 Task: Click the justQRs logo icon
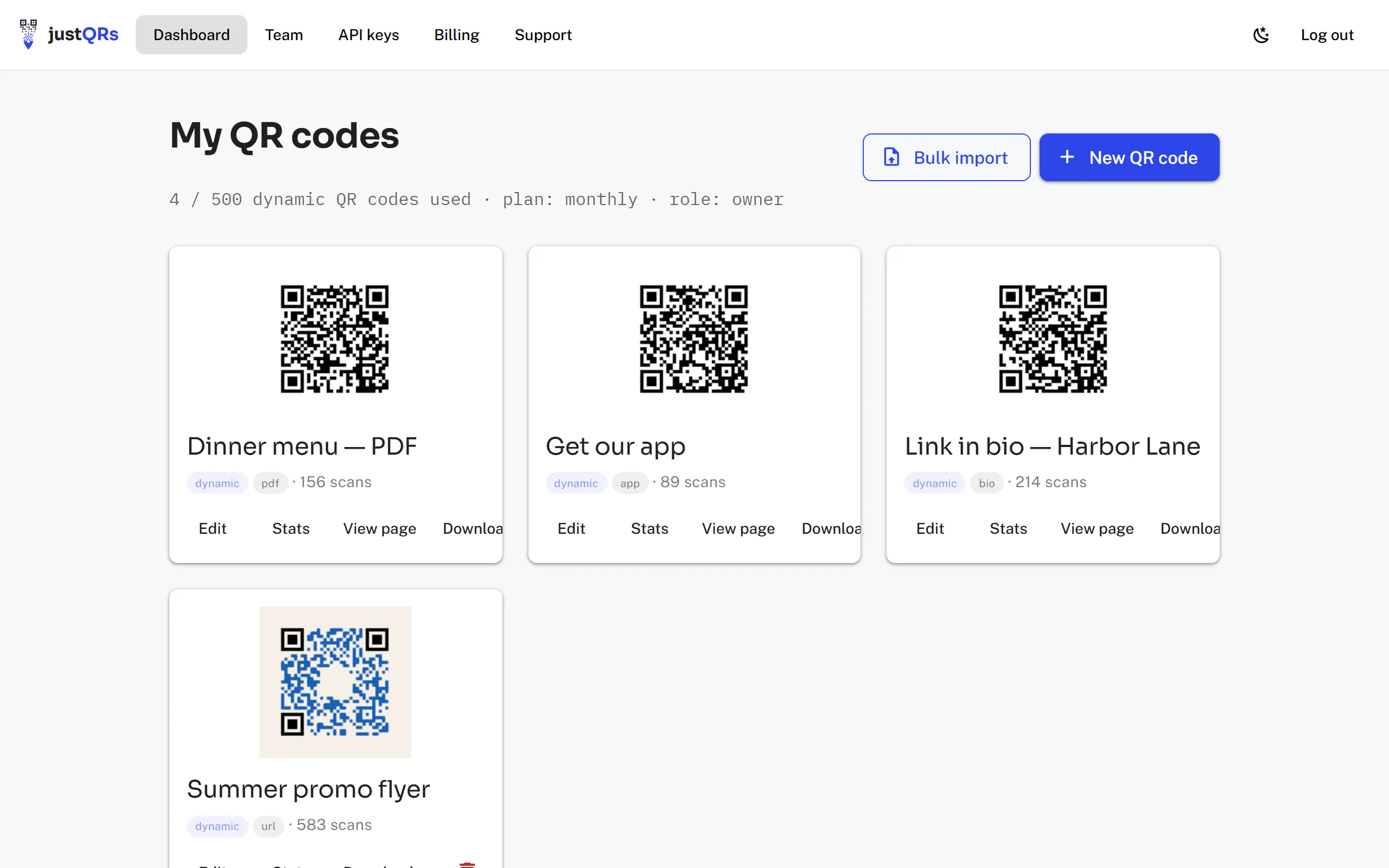click(28, 34)
